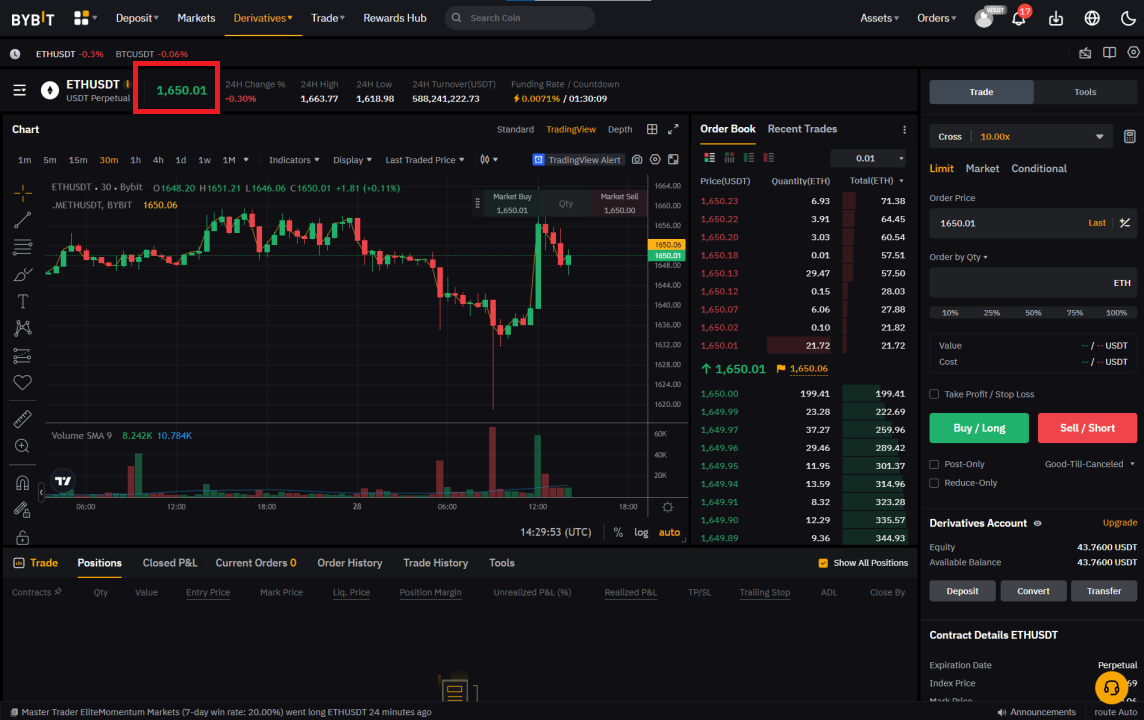The image size is (1144, 720).
Task: Open order book more options menu
Action: 905,130
